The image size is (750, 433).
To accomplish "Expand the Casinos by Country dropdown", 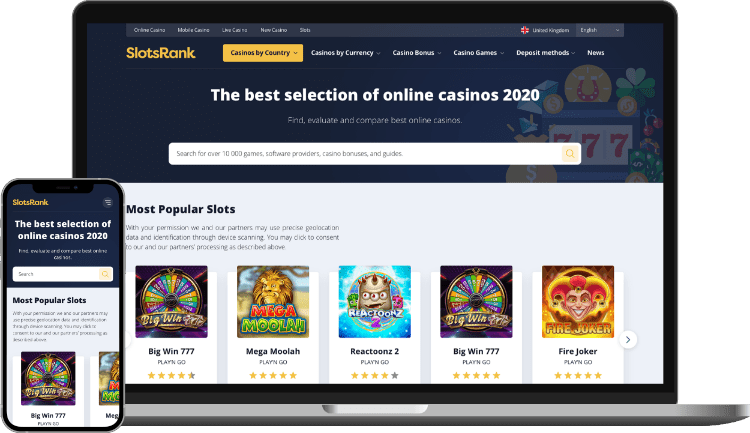I will click(x=263, y=53).
